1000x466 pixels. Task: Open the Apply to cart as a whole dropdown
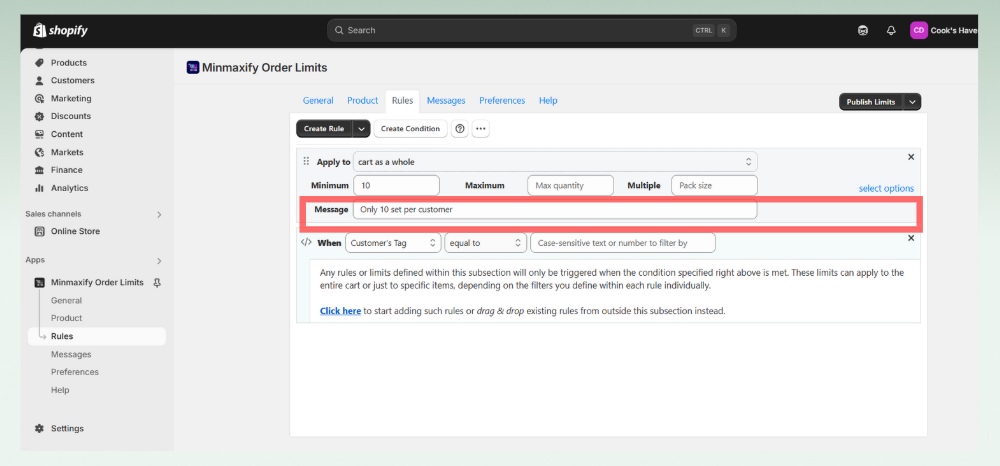(555, 162)
